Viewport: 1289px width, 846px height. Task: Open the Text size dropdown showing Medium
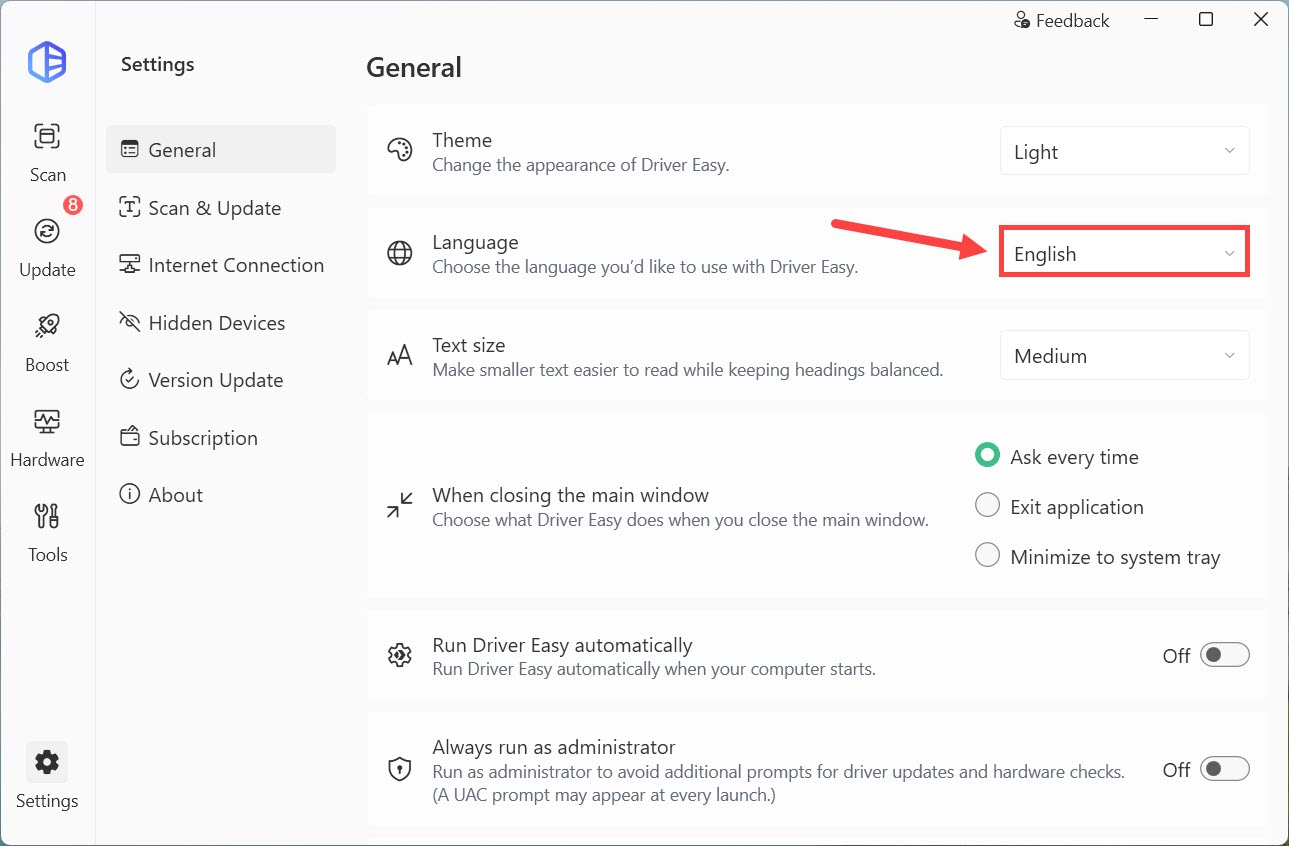[x=1124, y=356]
